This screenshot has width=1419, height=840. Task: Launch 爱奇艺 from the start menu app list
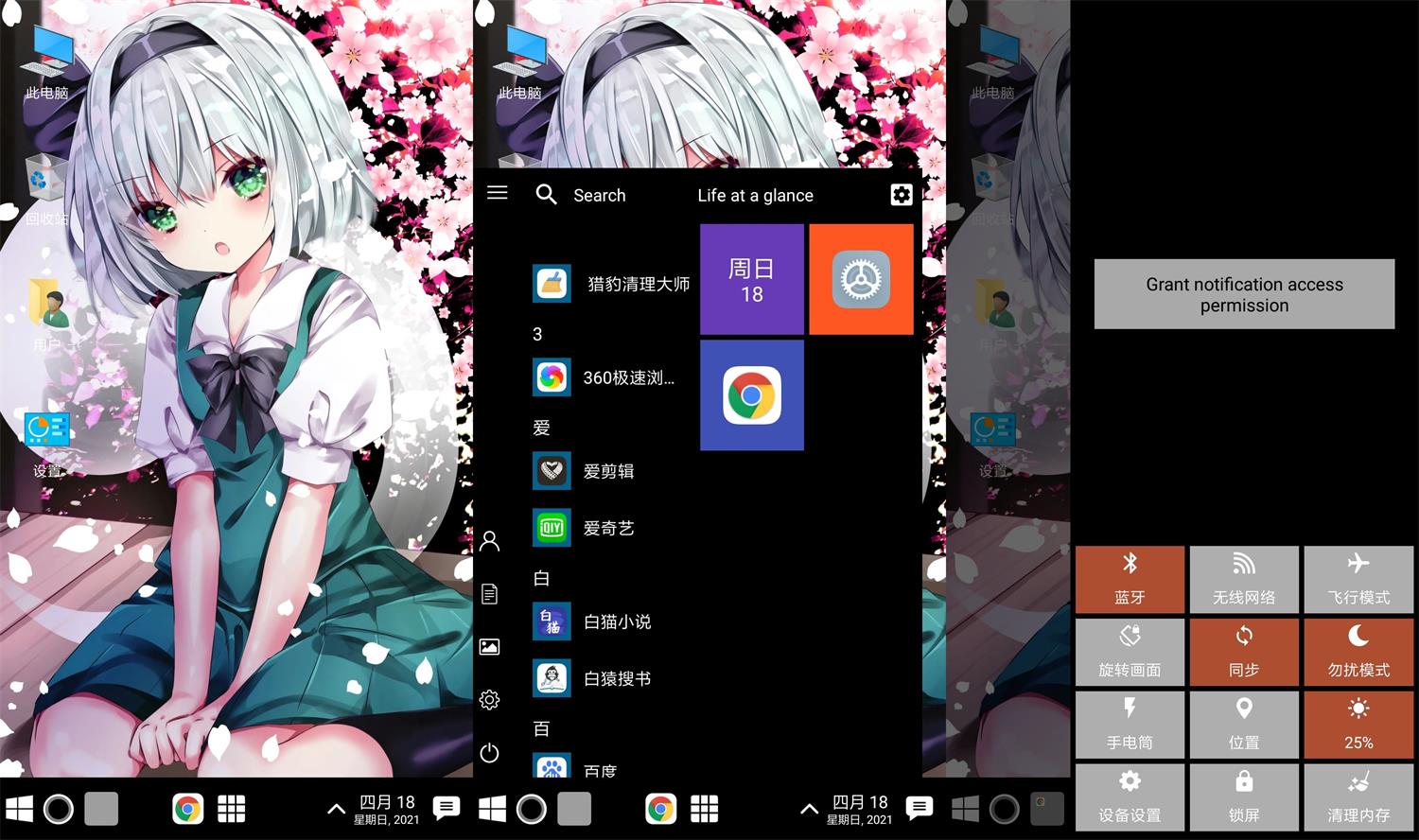pos(608,528)
